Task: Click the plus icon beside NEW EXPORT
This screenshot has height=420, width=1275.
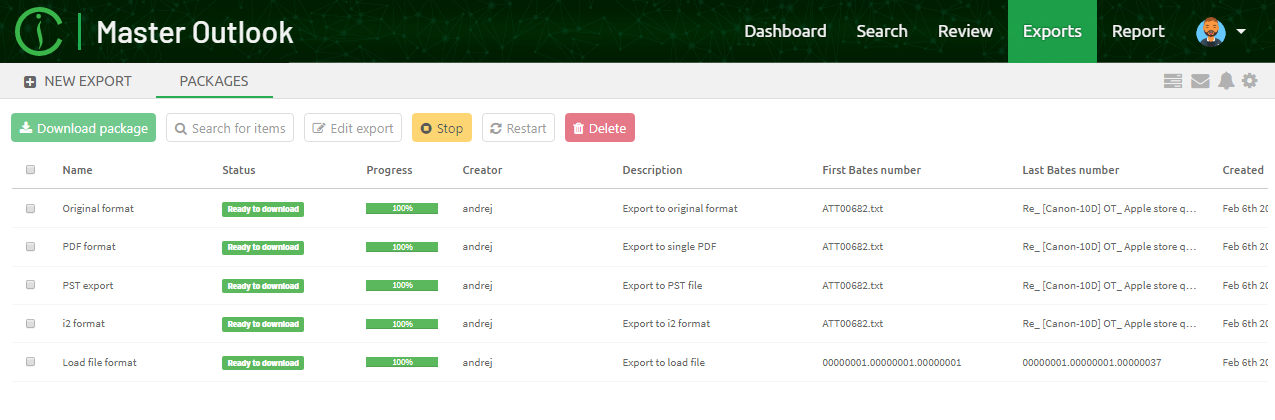Action: [30, 82]
